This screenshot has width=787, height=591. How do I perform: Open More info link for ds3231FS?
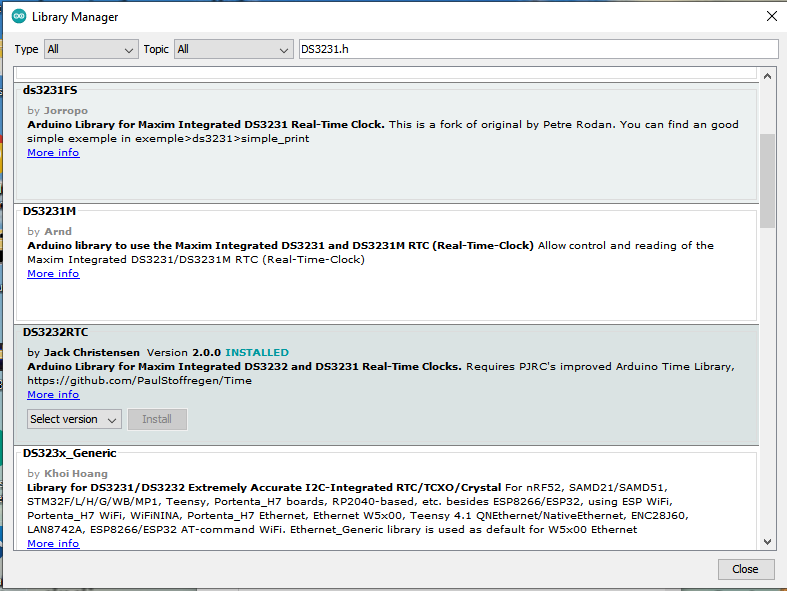point(53,153)
